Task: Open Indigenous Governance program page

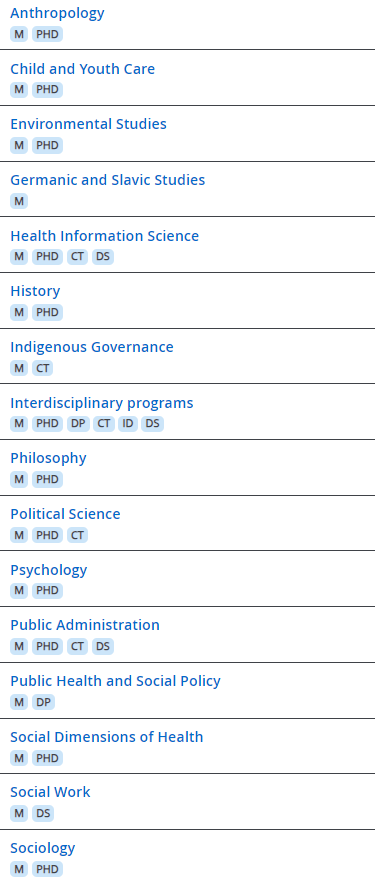Action: click(x=92, y=347)
